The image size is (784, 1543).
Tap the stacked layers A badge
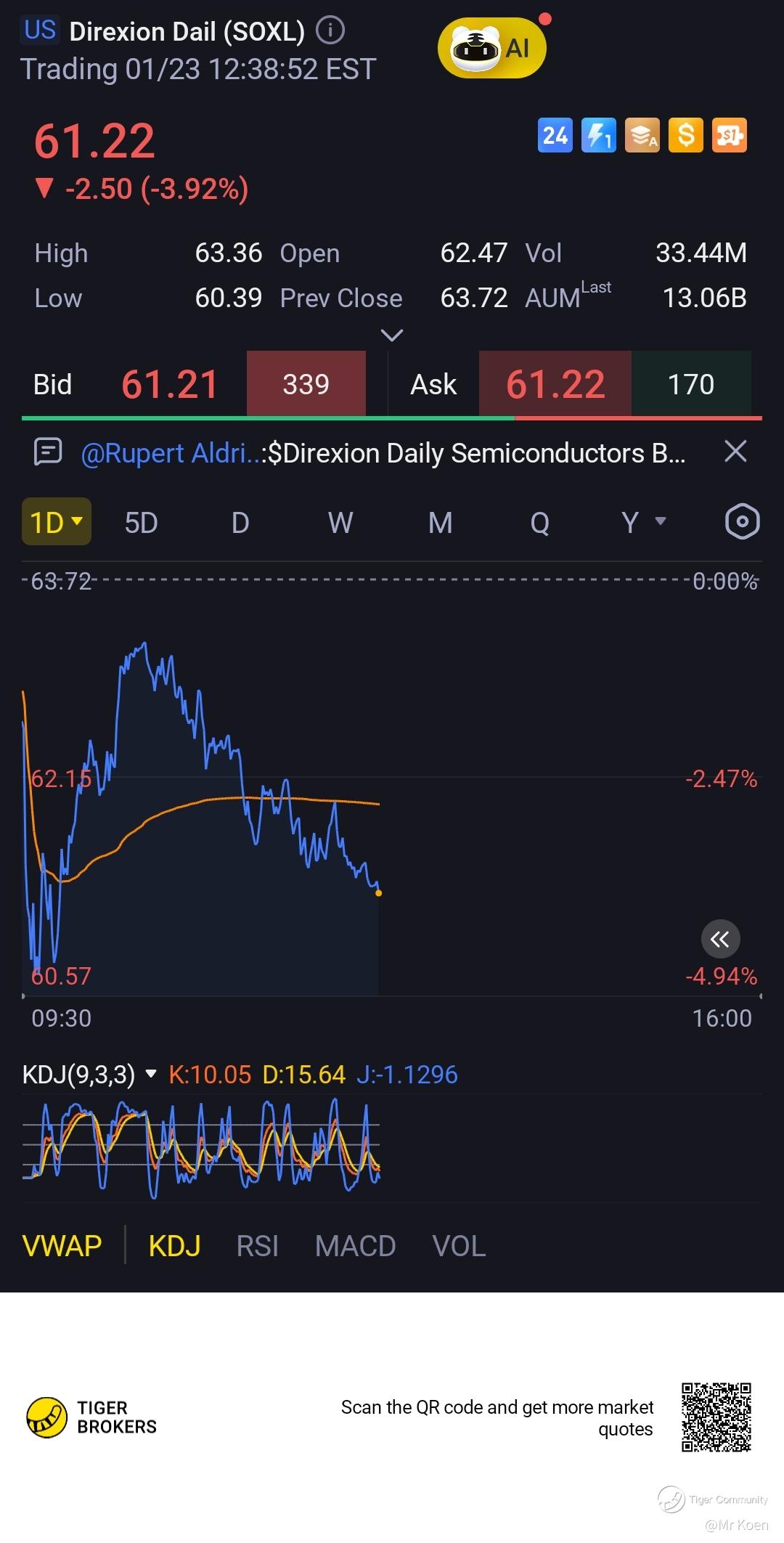pyautogui.click(x=642, y=135)
